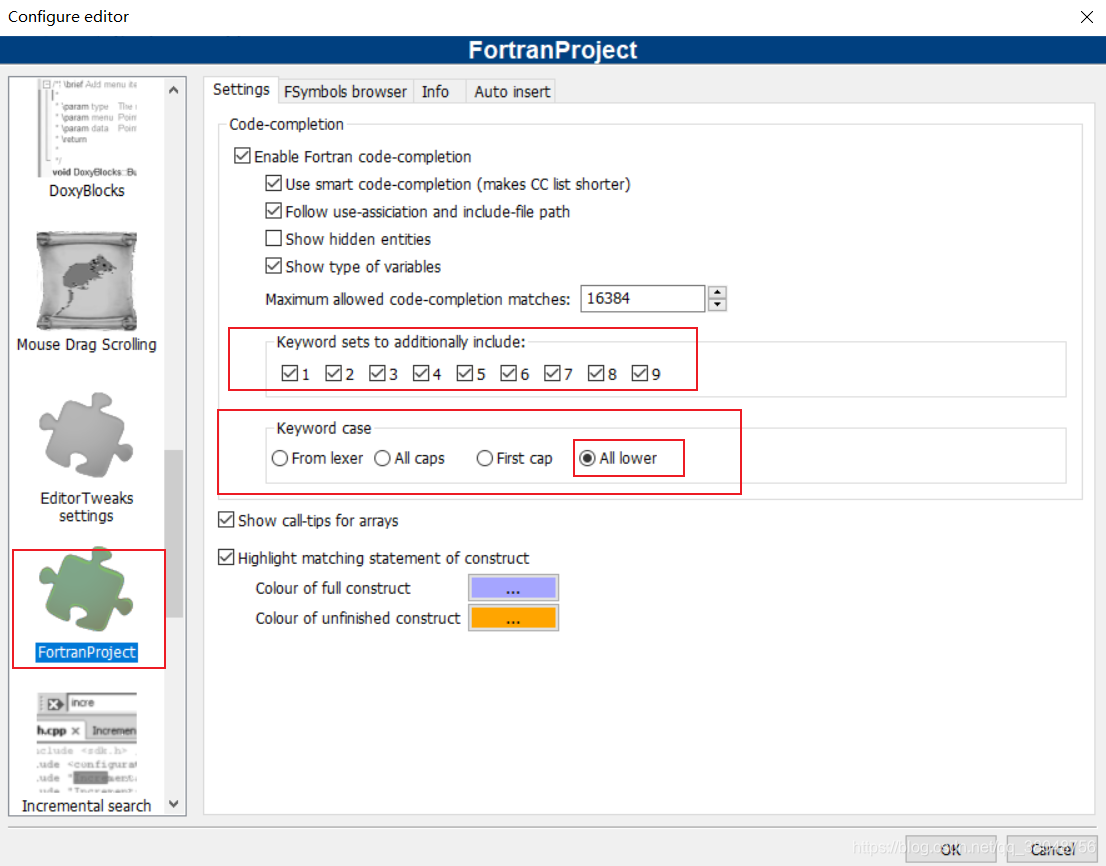Open the DoxyBlocks settings icon
The width and height of the screenshot is (1106, 866).
87,128
